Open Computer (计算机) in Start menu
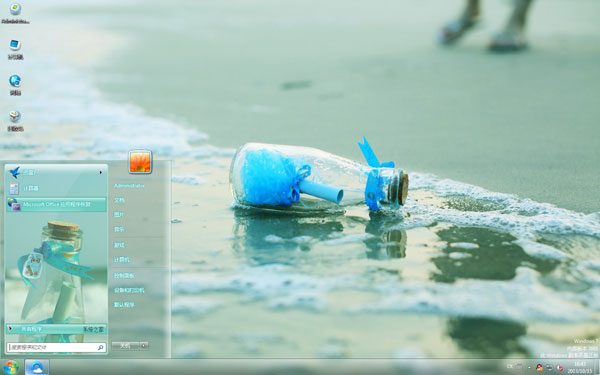This screenshot has width=600, height=375. click(122, 260)
